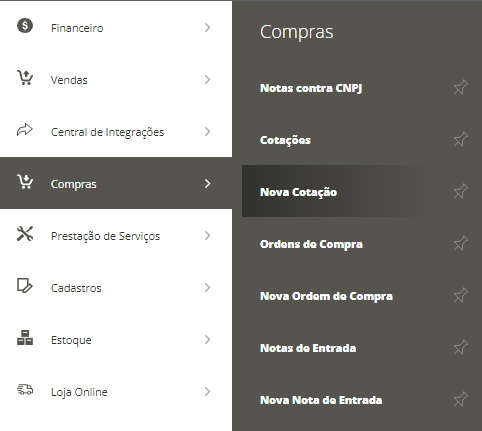This screenshot has width=482, height=431.
Task: Click the Cadastros edit note icon
Action: [x=25, y=286]
